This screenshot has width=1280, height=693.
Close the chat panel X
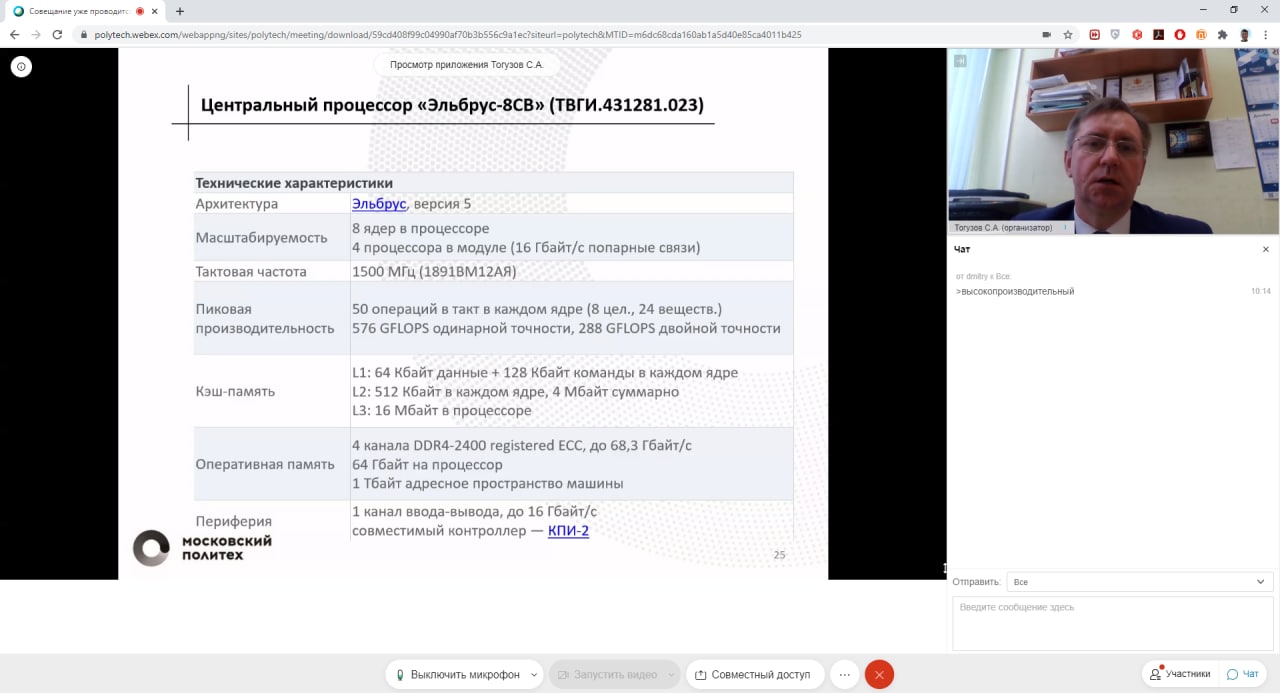click(1265, 249)
